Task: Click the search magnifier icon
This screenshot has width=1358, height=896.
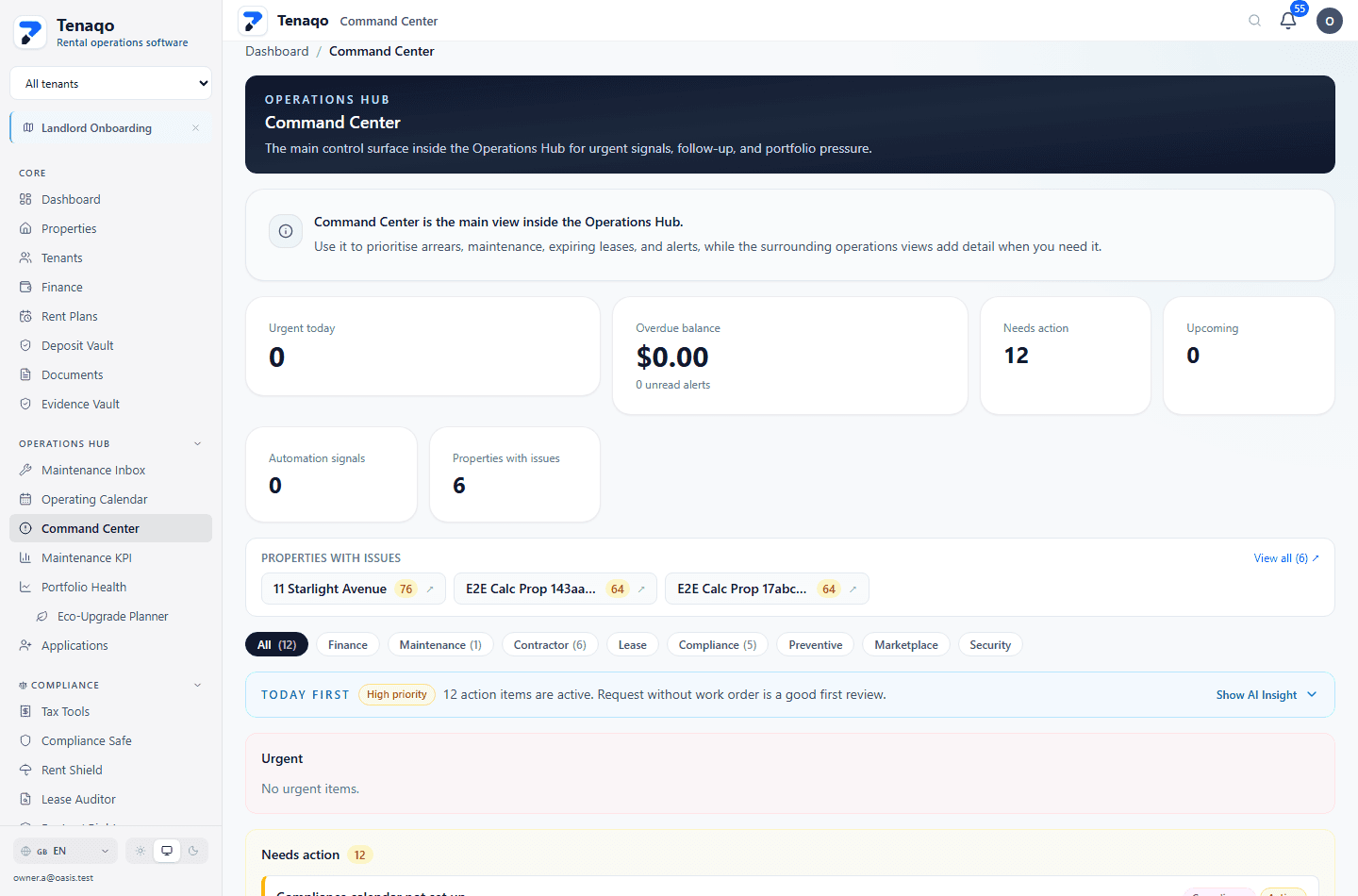Action: click(1254, 21)
